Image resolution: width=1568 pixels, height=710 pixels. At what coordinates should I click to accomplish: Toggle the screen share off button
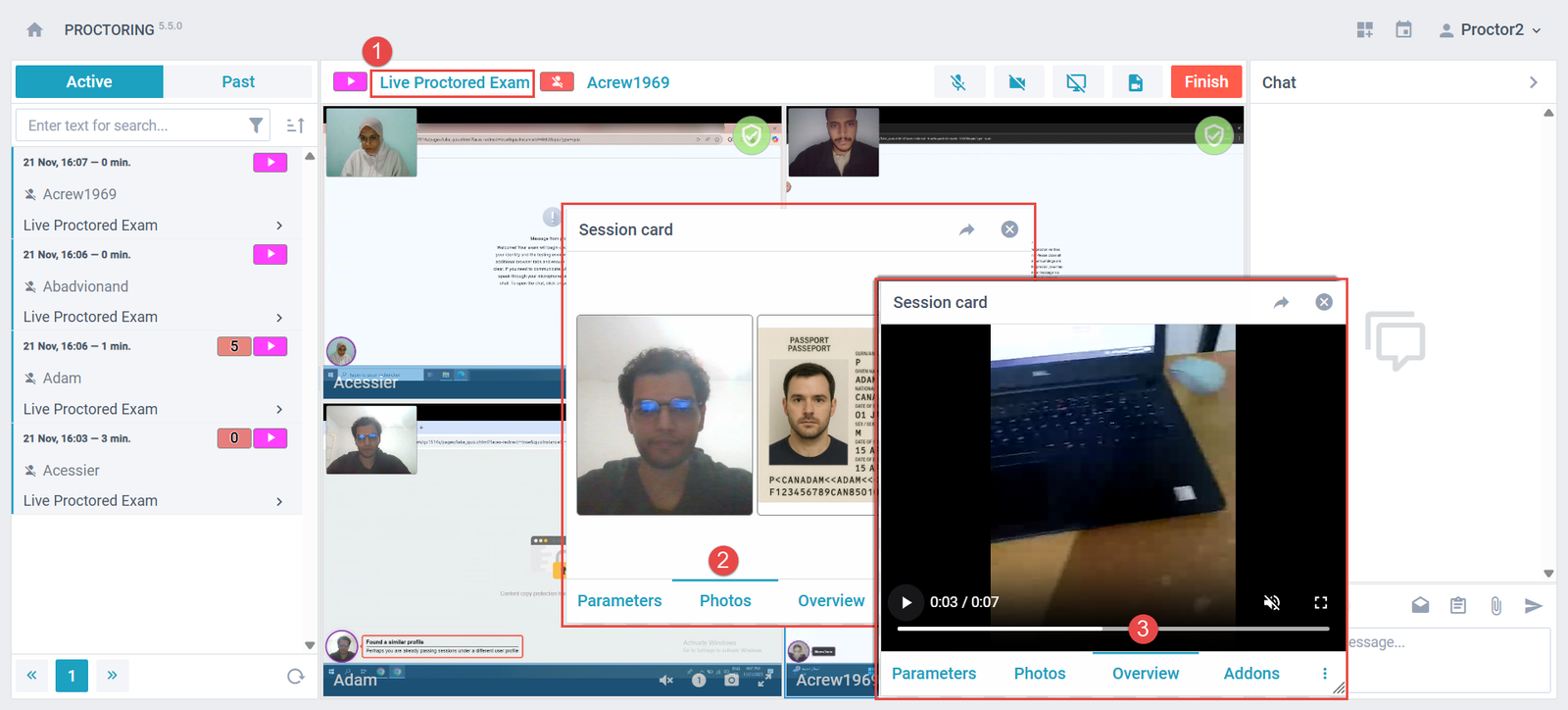[1076, 82]
